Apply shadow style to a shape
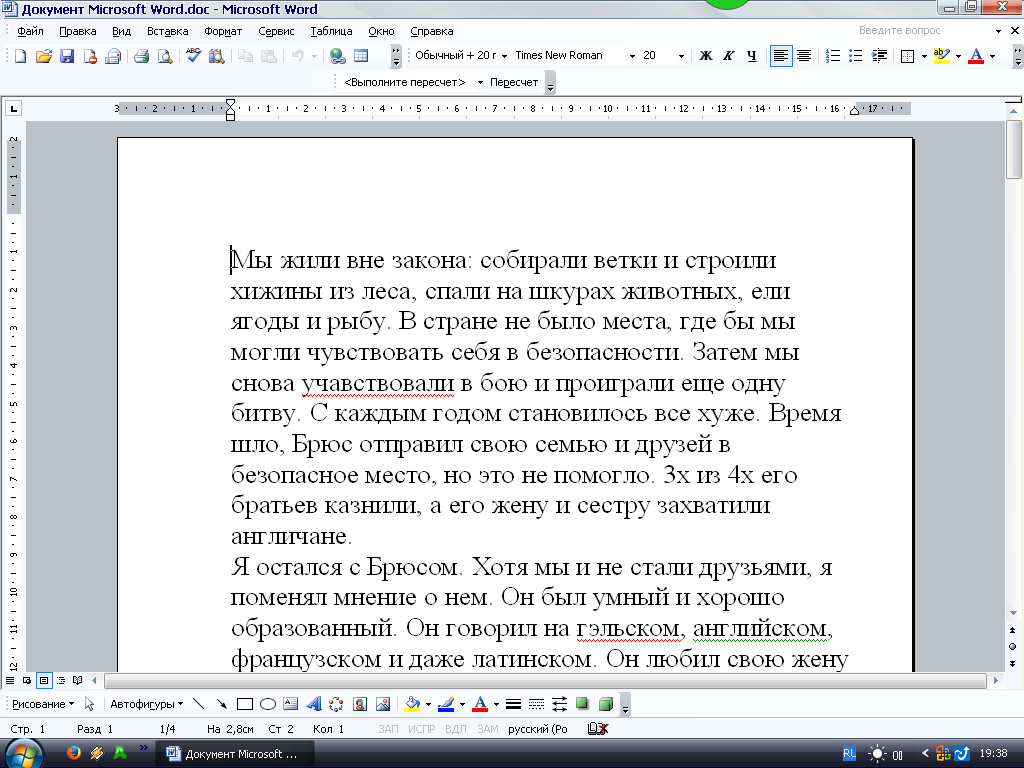 (582, 704)
